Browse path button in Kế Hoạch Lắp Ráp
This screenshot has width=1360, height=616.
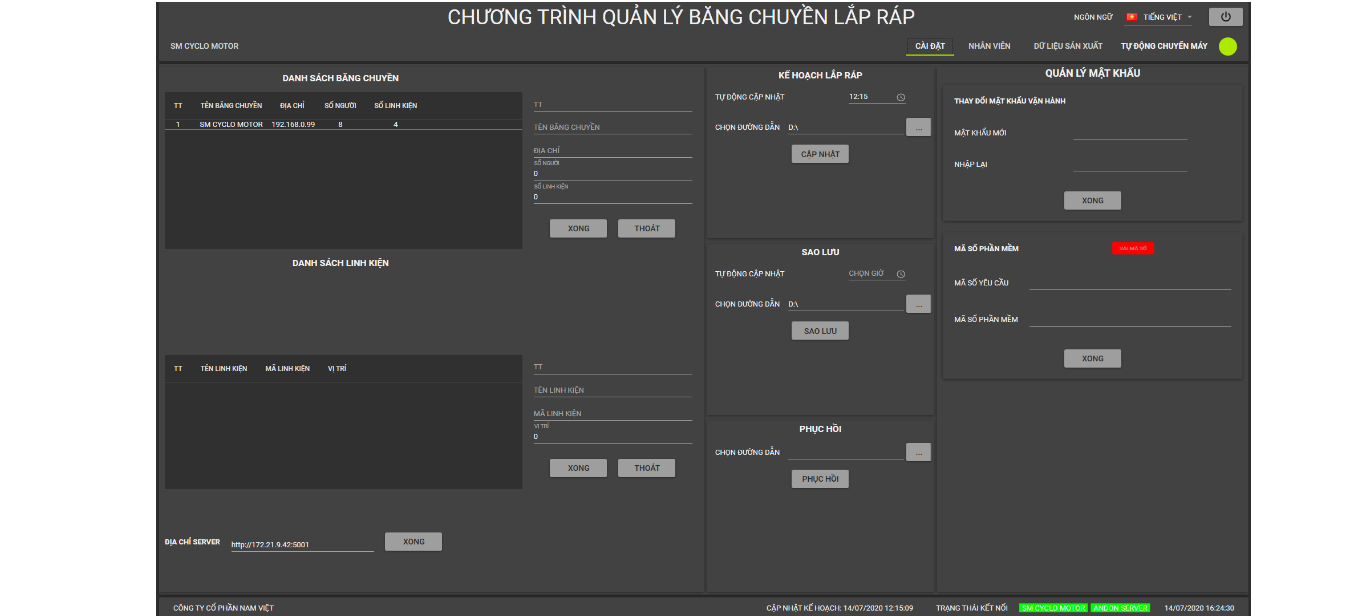click(x=918, y=128)
